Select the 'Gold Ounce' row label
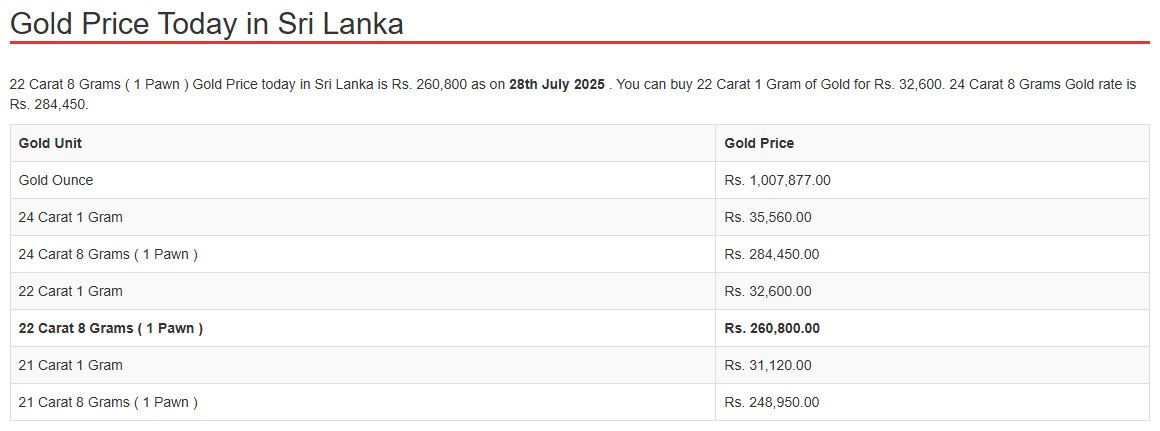 click(56, 180)
